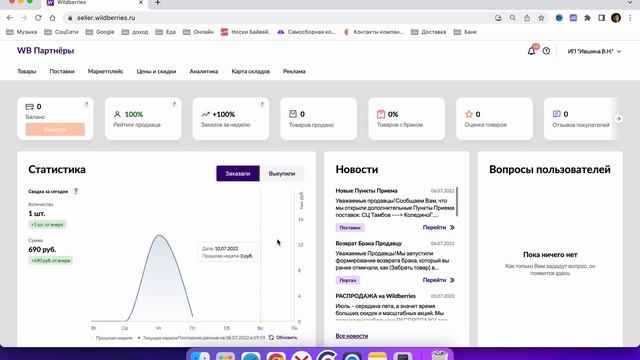This screenshot has width=640, height=360.
Task: Open the Chrome profile avatar
Action: click(616, 18)
